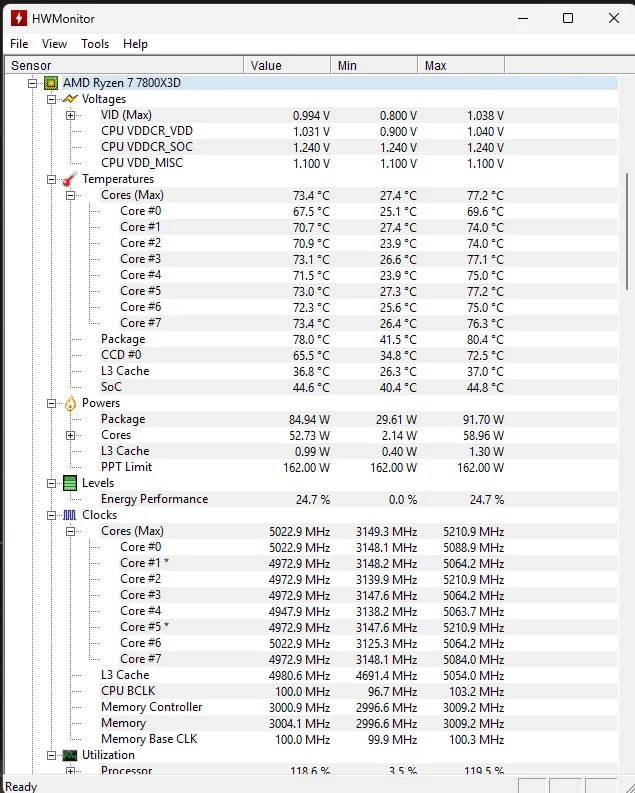Image resolution: width=635 pixels, height=793 pixels.
Task: Expand the Cores power node
Action: pos(71,435)
